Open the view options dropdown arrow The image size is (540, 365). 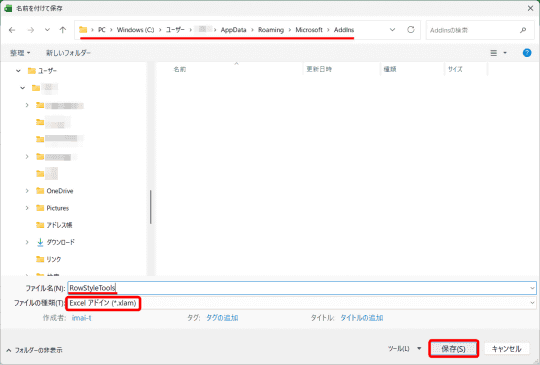click(x=505, y=53)
